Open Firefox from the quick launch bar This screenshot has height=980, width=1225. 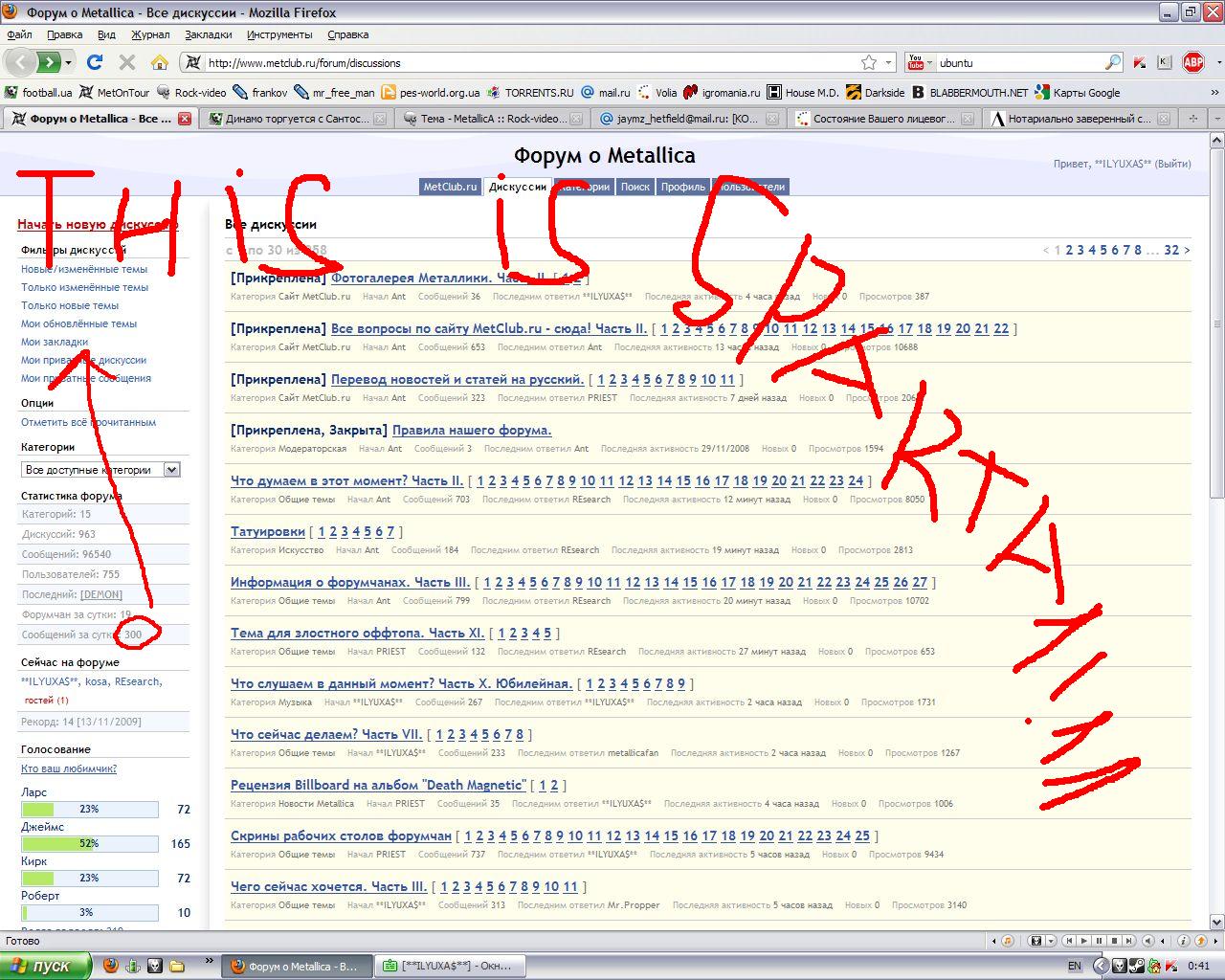(111, 966)
